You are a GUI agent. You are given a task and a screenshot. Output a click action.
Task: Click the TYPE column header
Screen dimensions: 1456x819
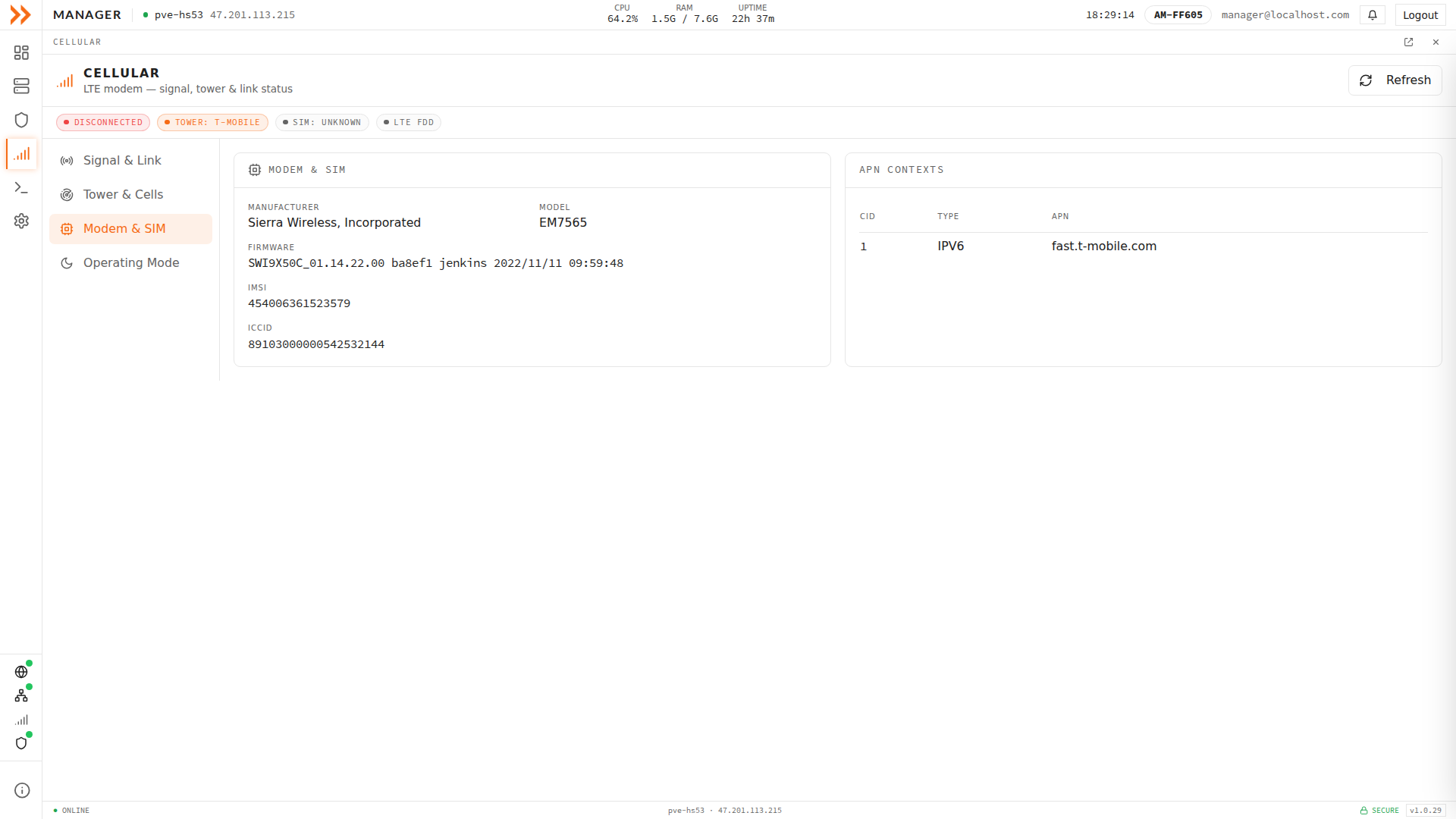pyautogui.click(x=947, y=217)
